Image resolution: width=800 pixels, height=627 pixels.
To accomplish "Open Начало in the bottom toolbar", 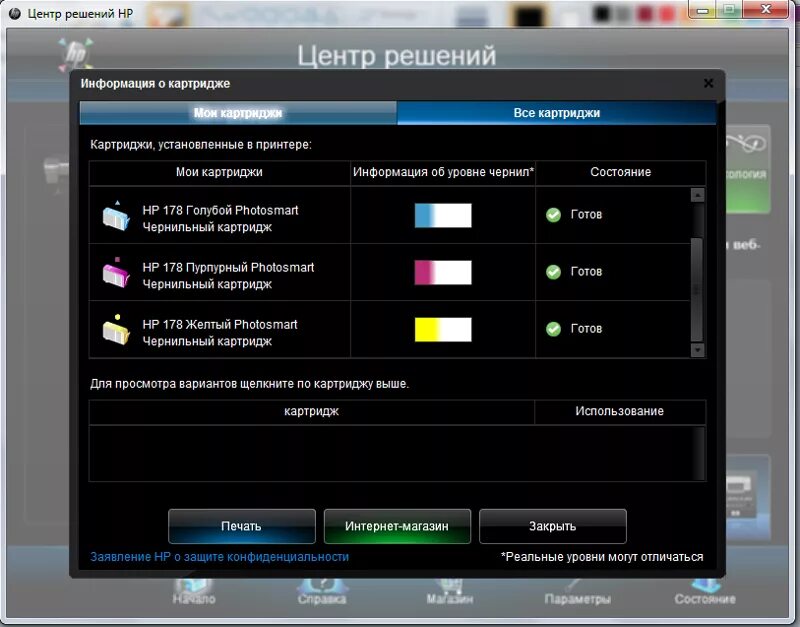I will 193,592.
